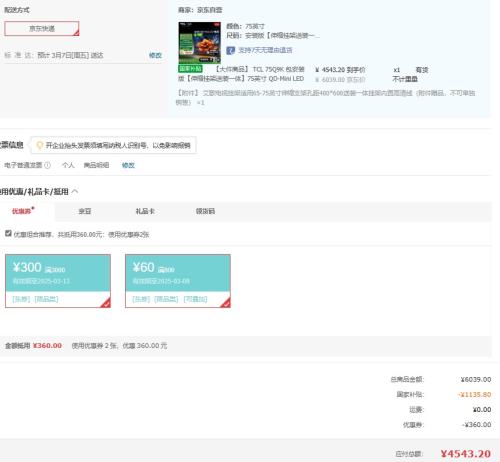The image size is (500, 462).
Task: Click the corner mark on 京东快递 option
Action: point(76,32)
